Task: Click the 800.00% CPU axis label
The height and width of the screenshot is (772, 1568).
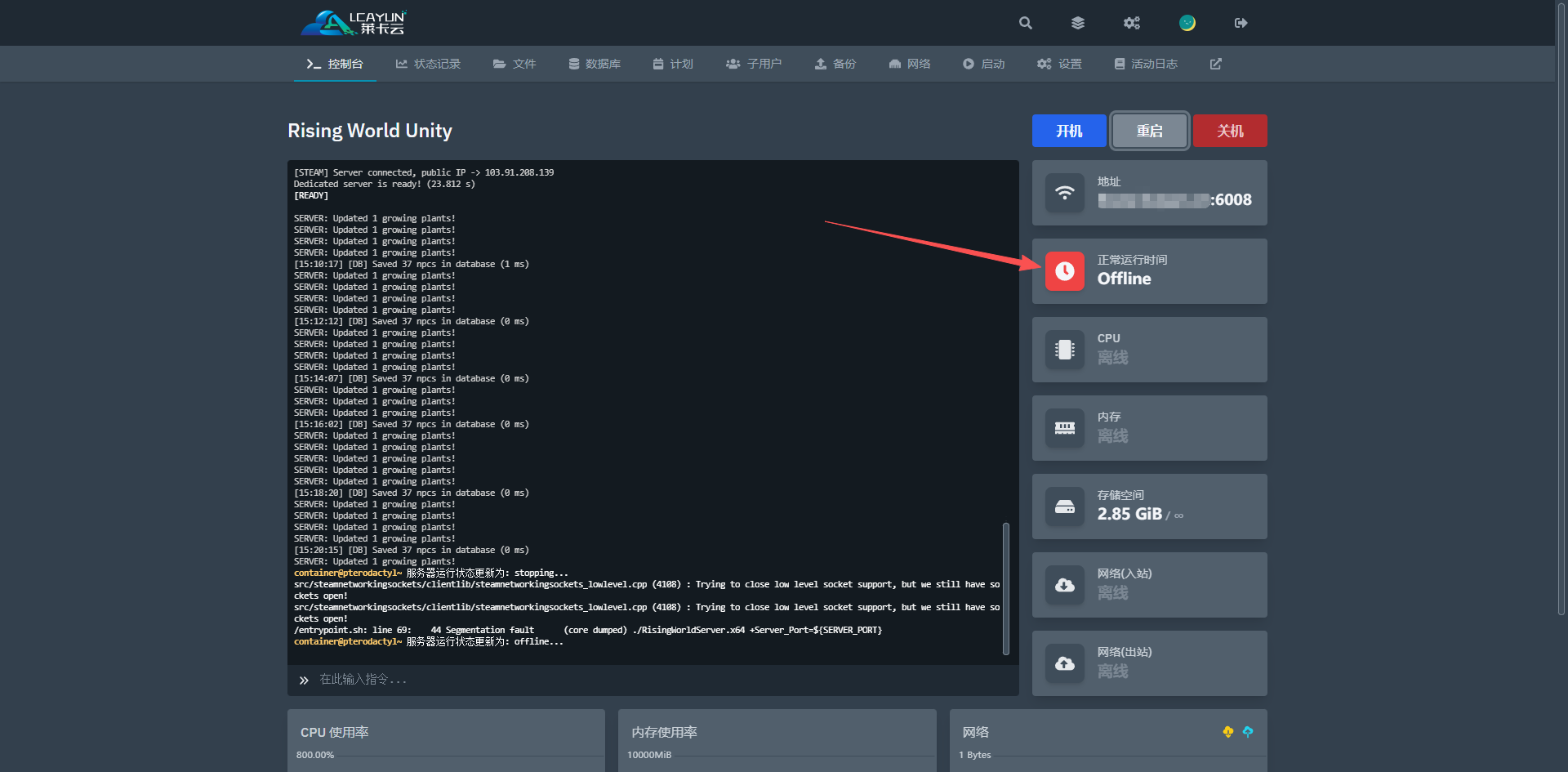Action: click(x=315, y=755)
